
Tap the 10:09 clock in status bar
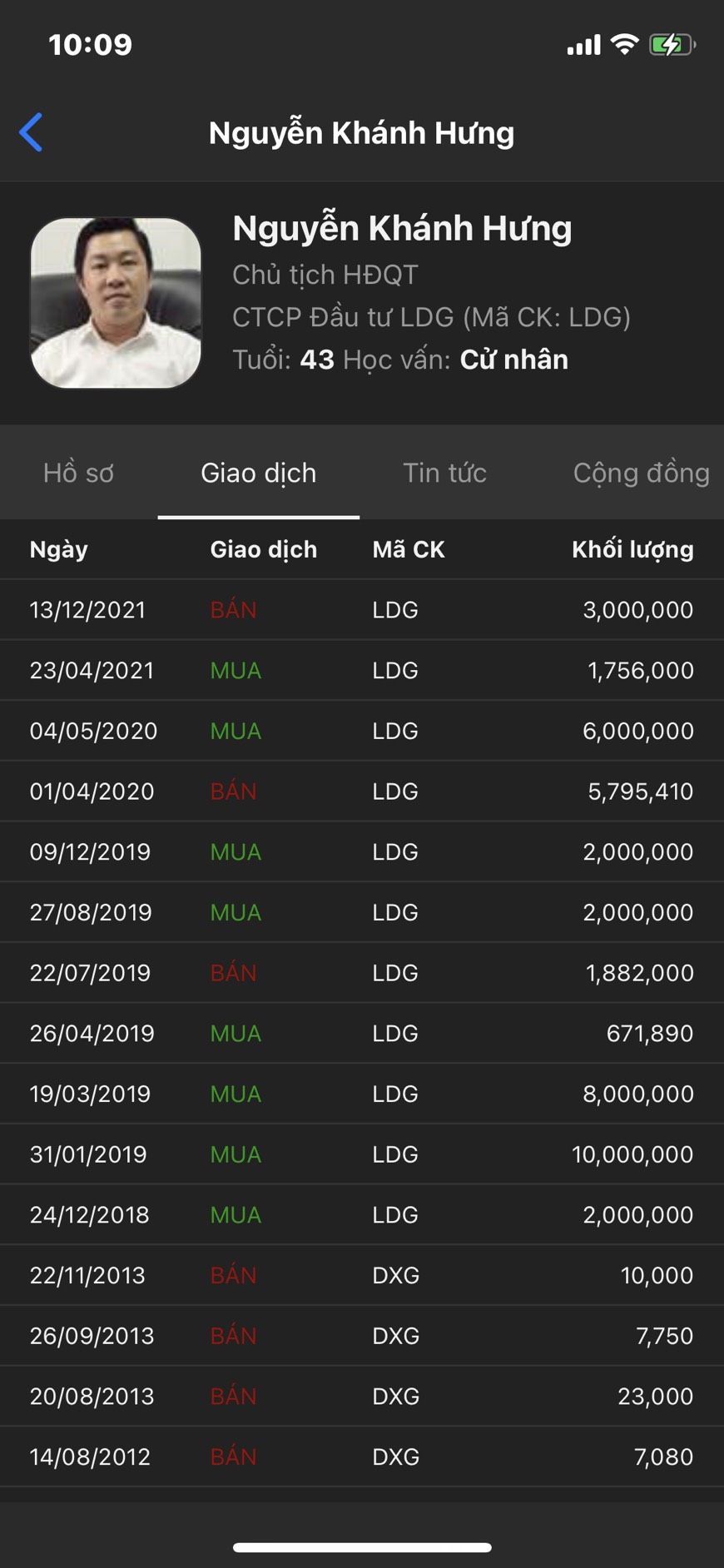pos(90,44)
